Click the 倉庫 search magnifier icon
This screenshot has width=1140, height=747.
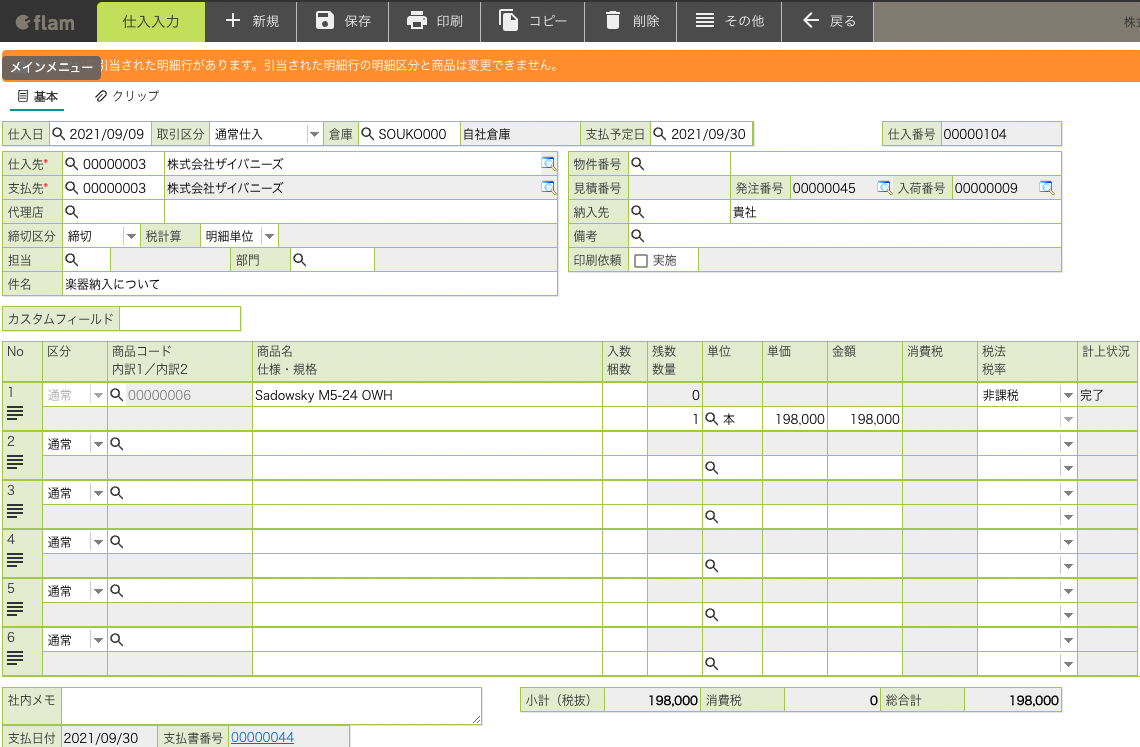368,134
